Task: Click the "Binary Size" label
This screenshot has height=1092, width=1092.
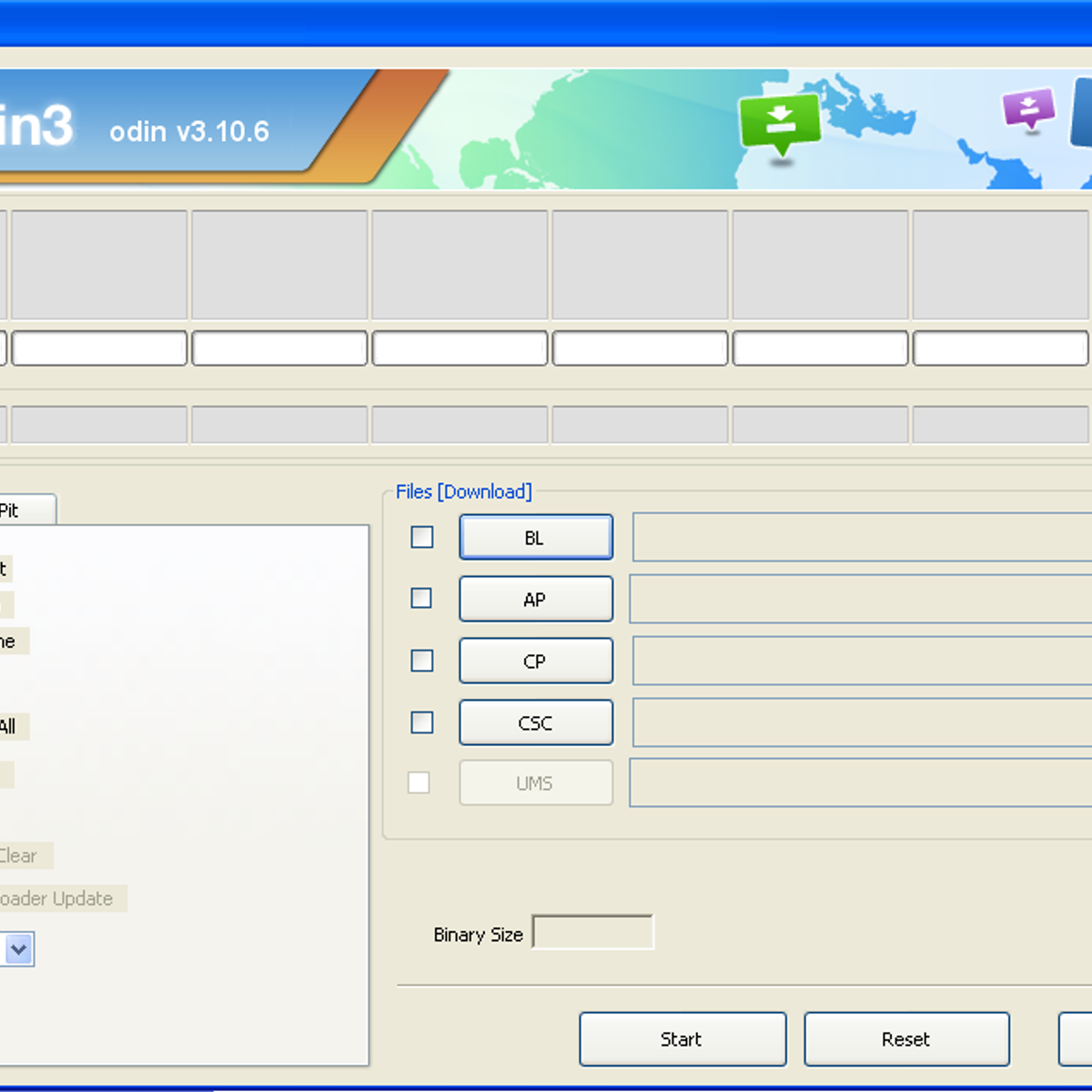Action: pos(479,935)
